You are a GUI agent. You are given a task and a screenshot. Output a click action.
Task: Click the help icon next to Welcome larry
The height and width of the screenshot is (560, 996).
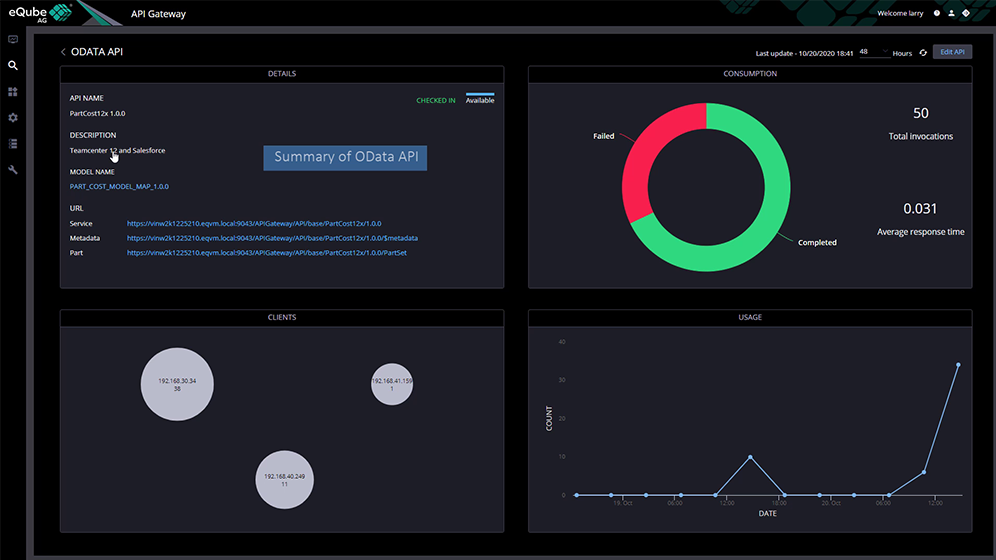tap(937, 14)
